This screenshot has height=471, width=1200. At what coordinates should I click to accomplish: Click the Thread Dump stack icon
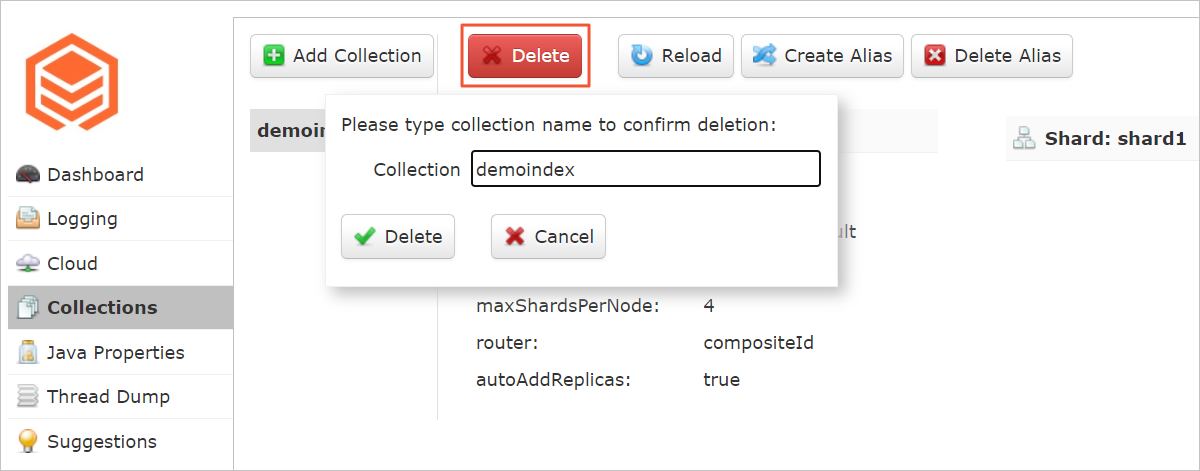coord(28,396)
